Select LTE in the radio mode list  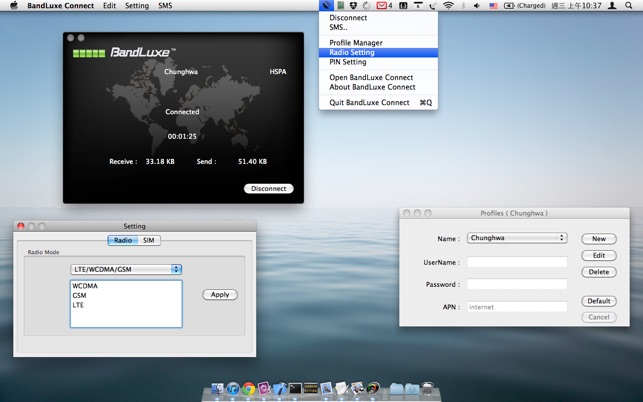pos(126,305)
